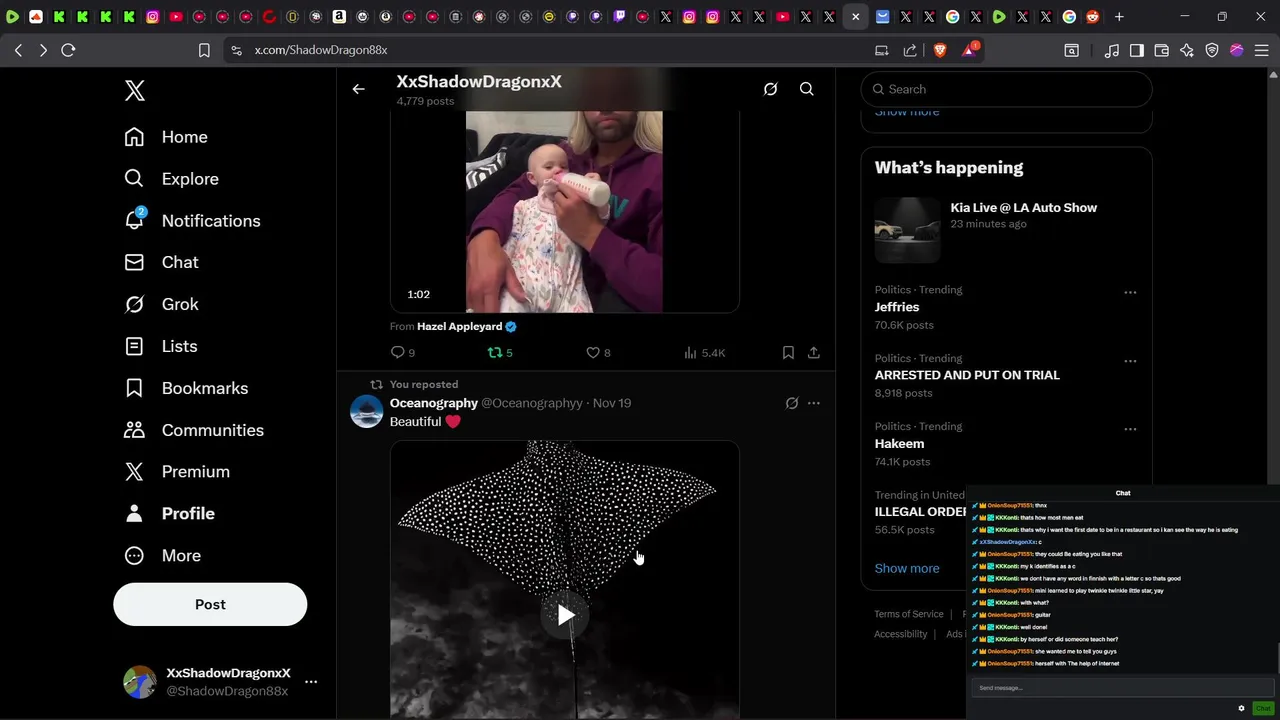Open more options for Jeffries trend
Viewport: 1280px width, 720px height.
click(x=1130, y=292)
